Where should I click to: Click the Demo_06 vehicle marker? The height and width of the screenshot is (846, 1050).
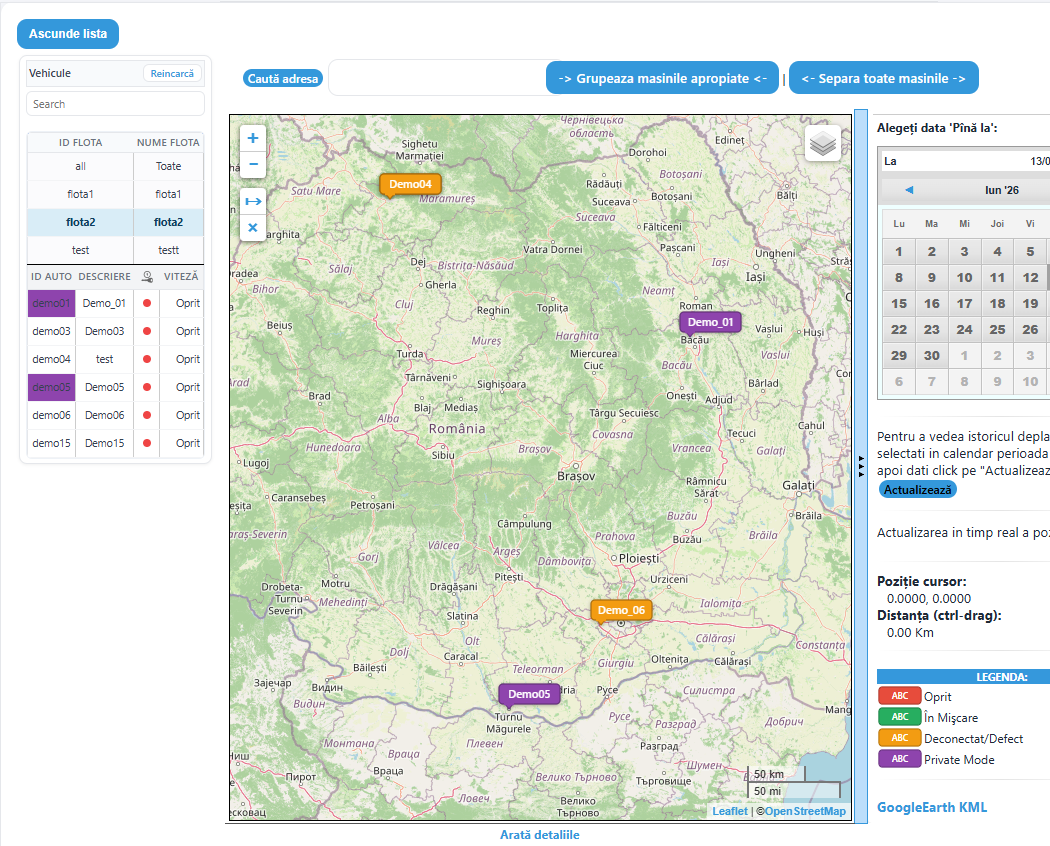[621, 610]
